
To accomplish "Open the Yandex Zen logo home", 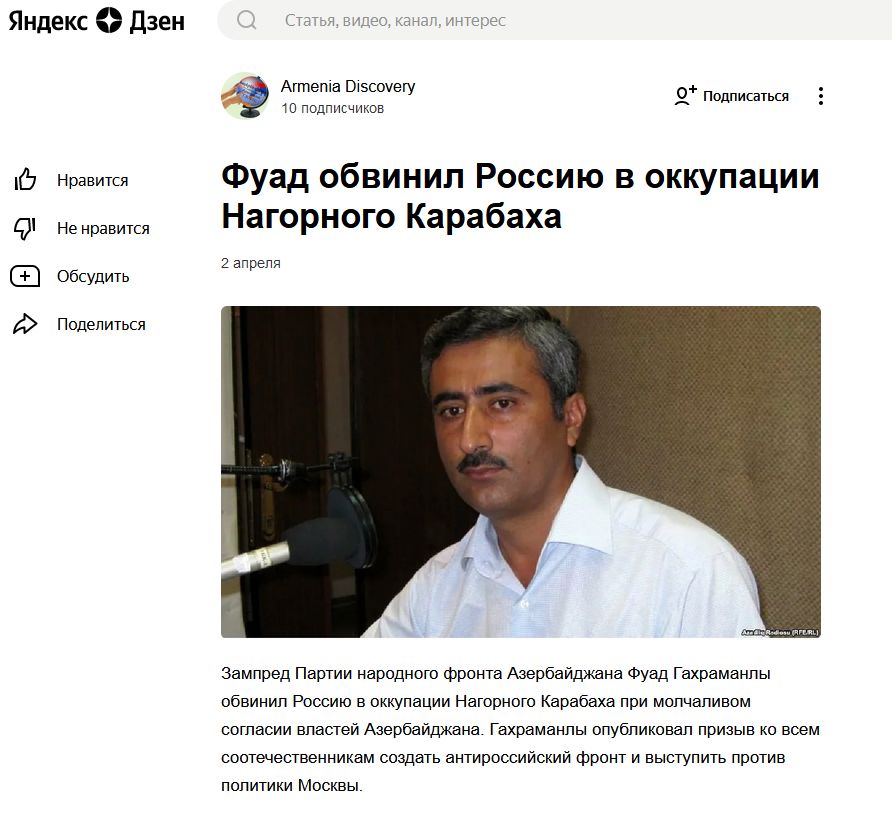I will click(97, 21).
